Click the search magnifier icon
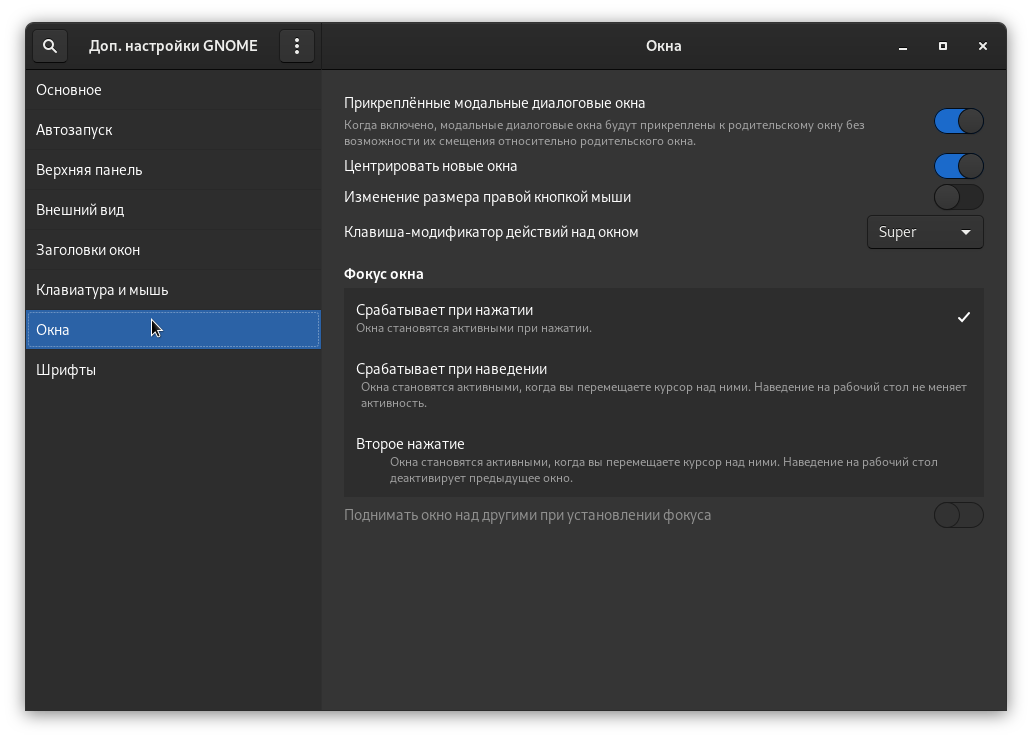The height and width of the screenshot is (739, 1032). coord(50,46)
